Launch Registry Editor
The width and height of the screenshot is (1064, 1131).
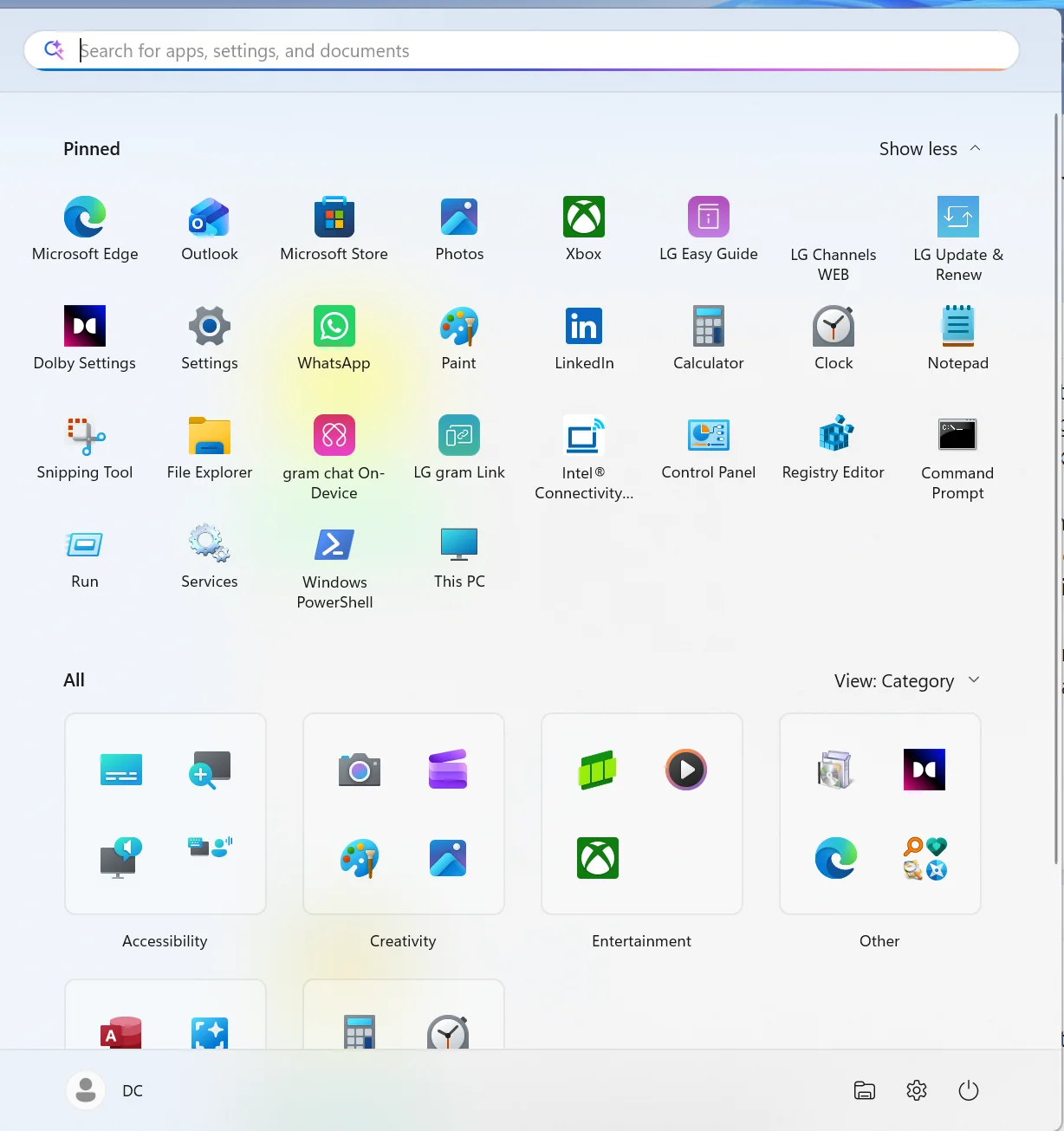pyautogui.click(x=834, y=449)
